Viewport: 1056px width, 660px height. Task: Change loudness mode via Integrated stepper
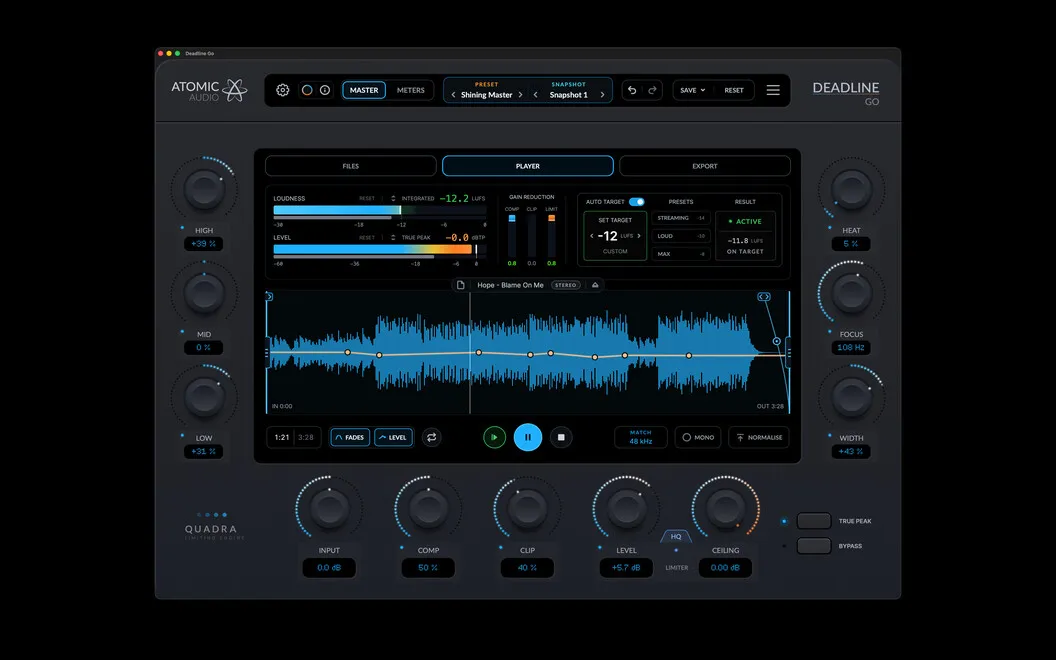pyautogui.click(x=393, y=199)
